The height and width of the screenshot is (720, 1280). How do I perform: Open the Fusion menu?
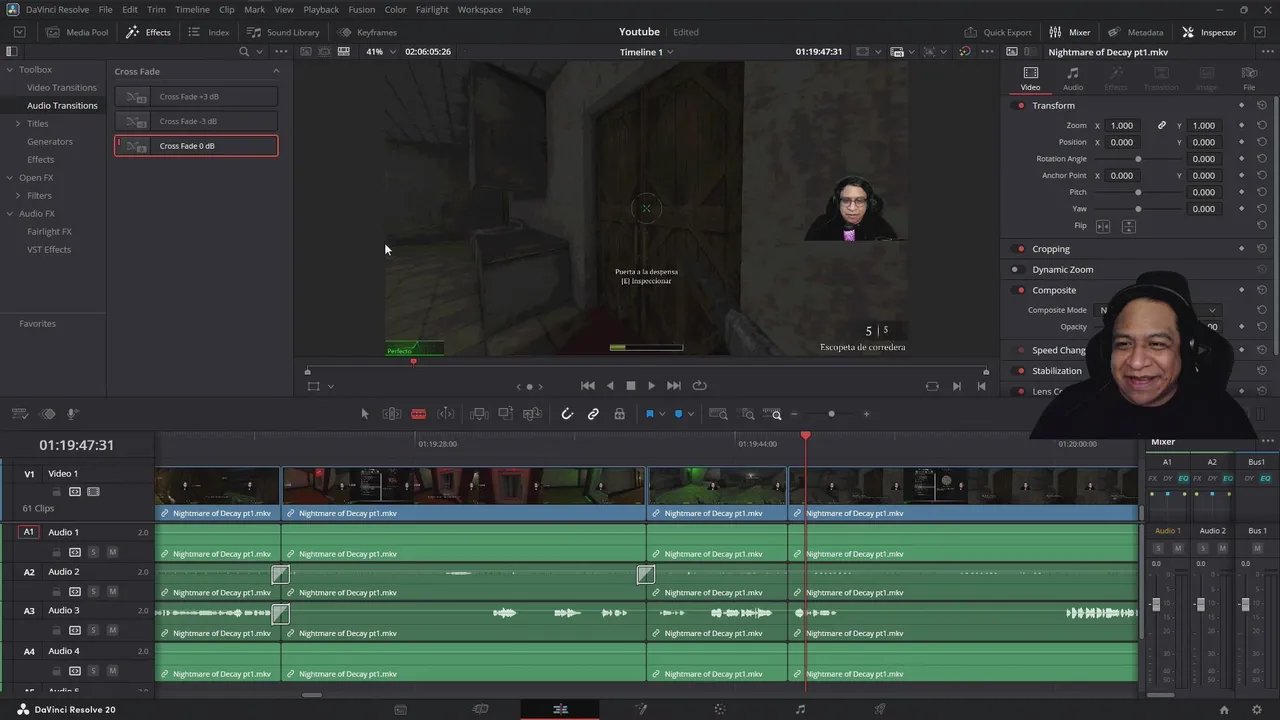click(362, 9)
